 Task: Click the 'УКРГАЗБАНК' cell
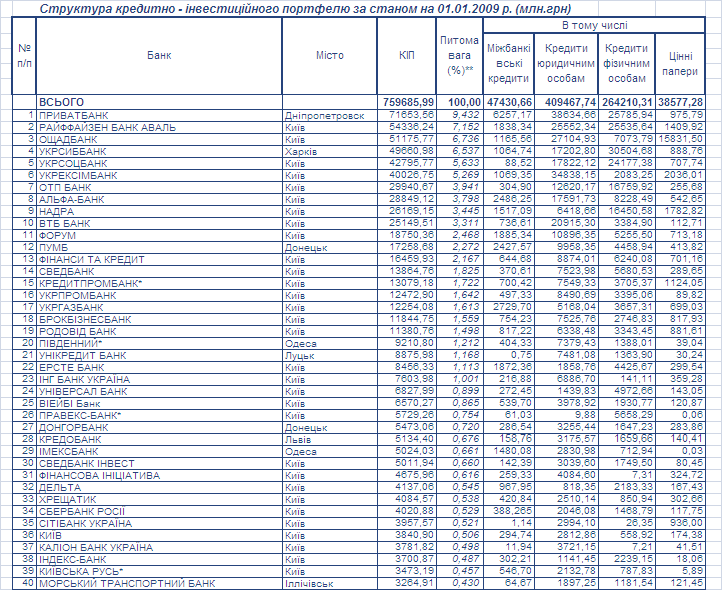tap(159, 307)
